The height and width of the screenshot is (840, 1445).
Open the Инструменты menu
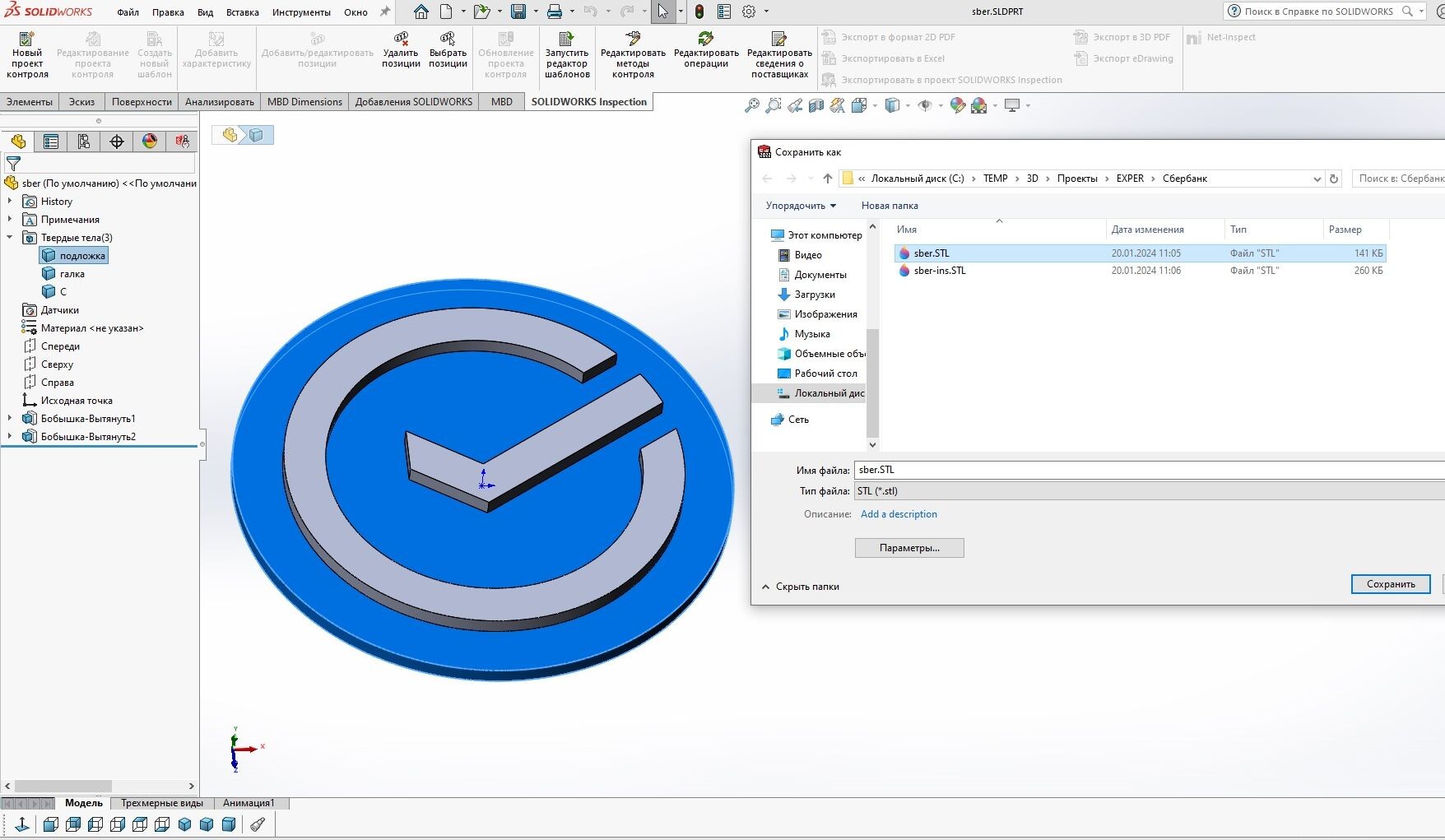tap(301, 12)
